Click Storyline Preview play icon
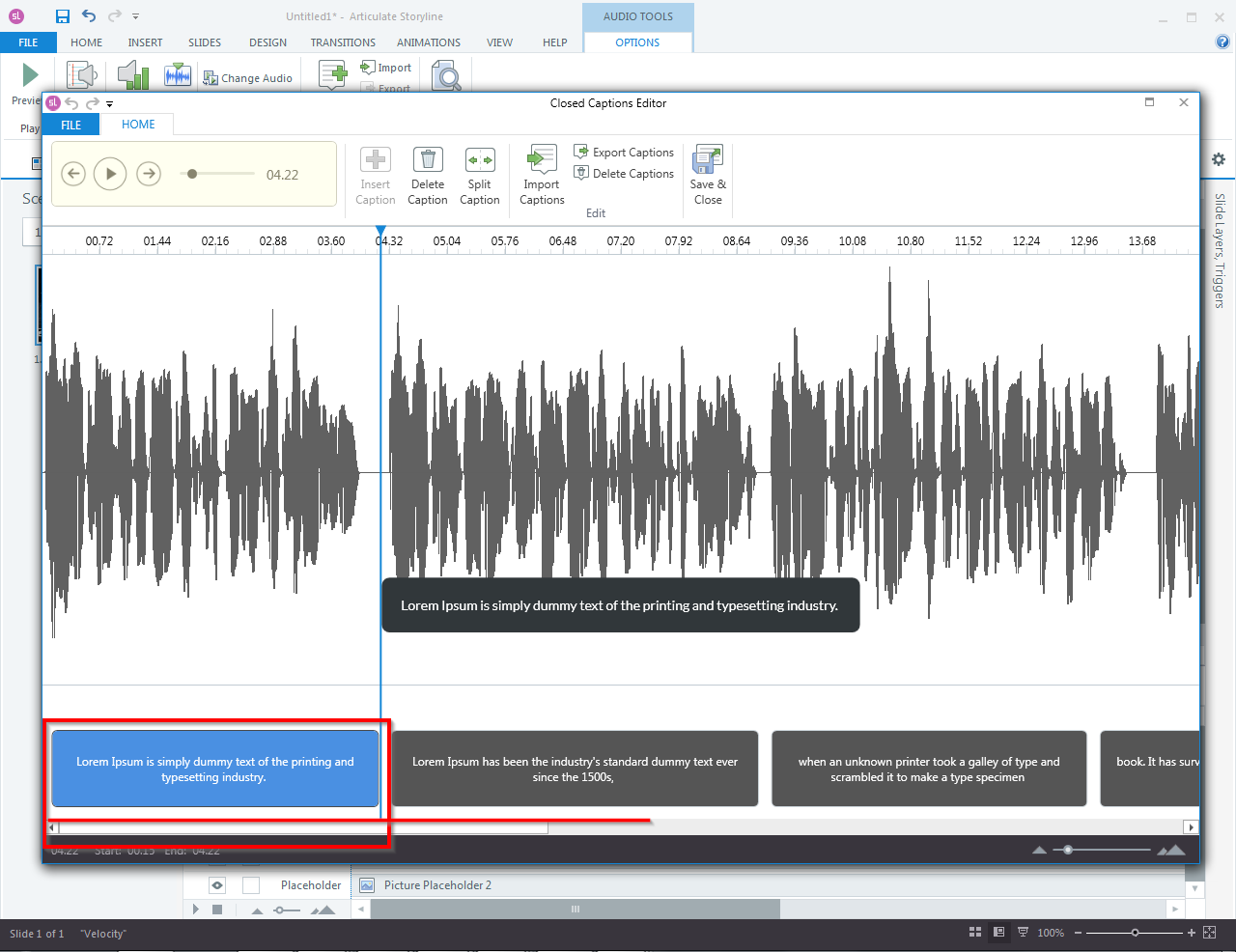Screen dimensions: 1236x952 click(x=30, y=74)
